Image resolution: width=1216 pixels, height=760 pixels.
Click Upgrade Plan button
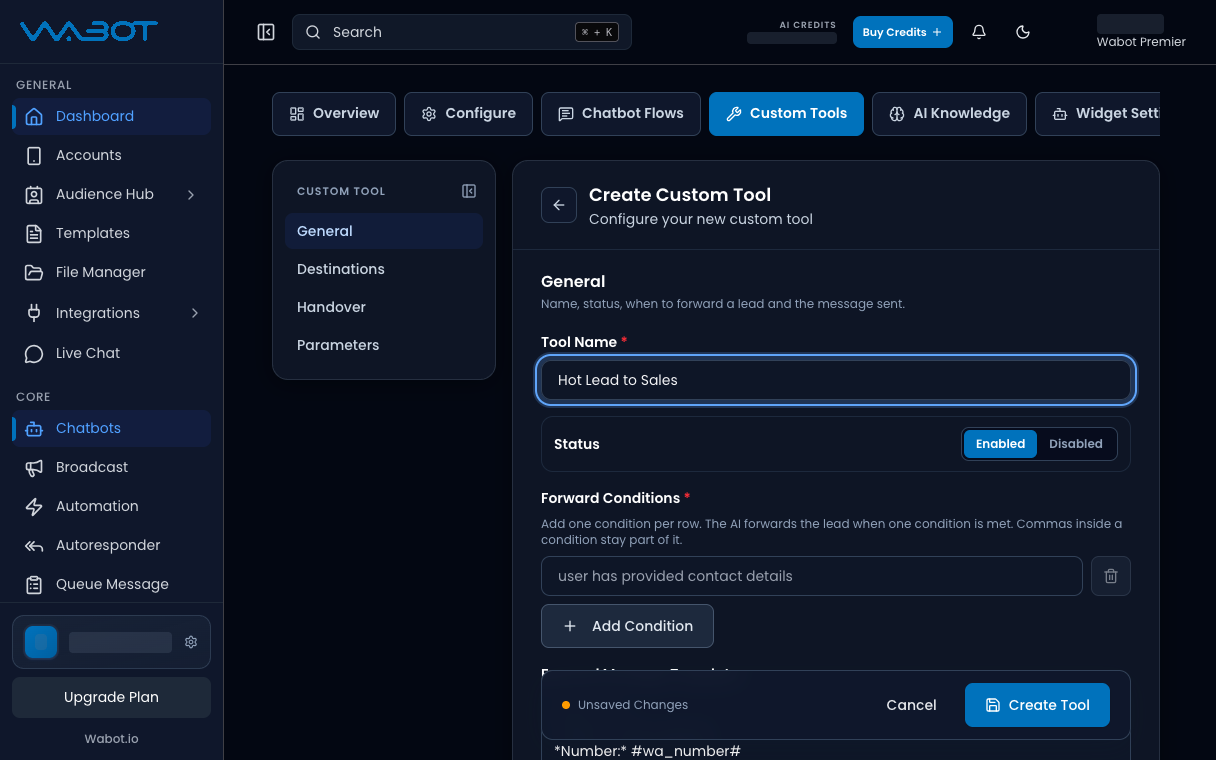click(111, 697)
